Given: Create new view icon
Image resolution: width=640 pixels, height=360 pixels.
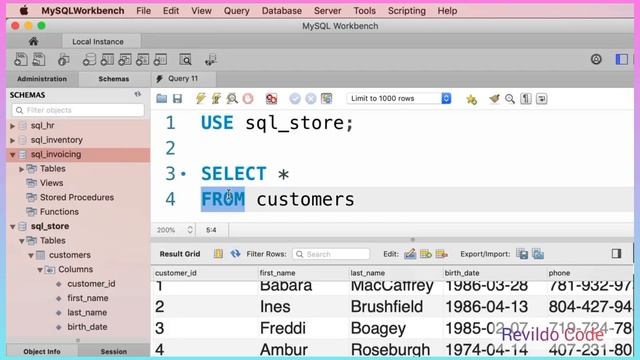Looking at the screenshot, I should click(x=124, y=60).
